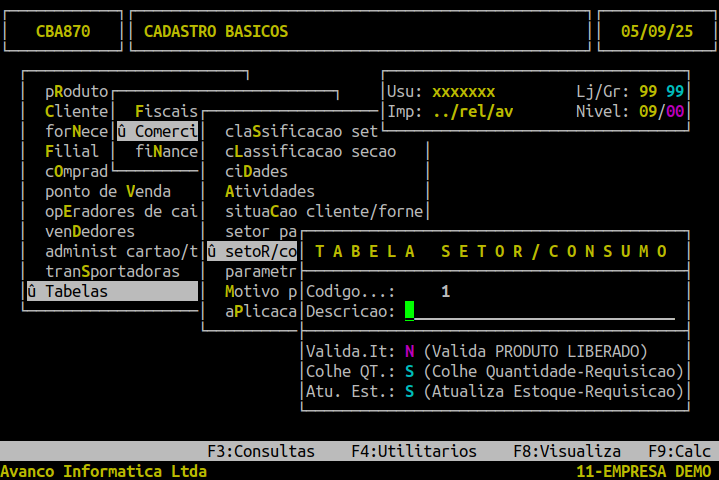This screenshot has height=480, width=719.
Task: Select Atividades table option
Action: point(270,192)
